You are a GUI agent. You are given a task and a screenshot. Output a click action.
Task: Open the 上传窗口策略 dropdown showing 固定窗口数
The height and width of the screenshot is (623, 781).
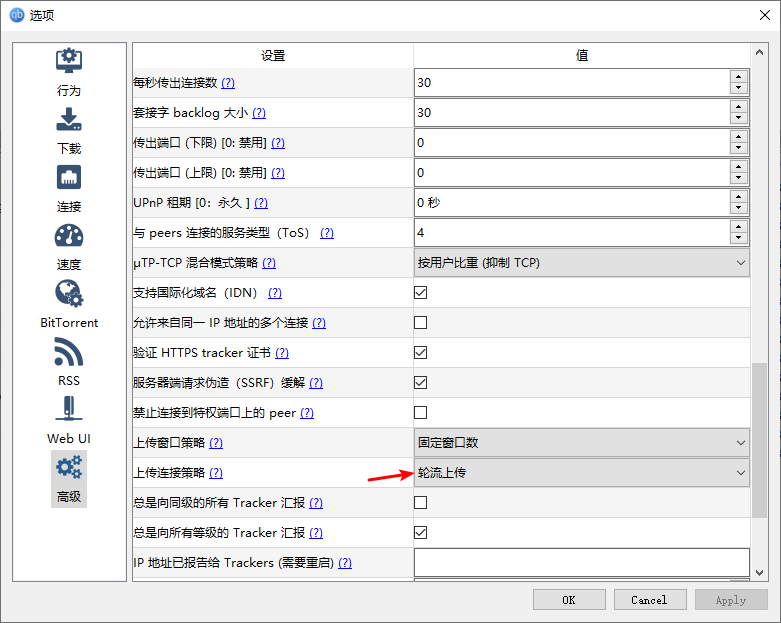pyautogui.click(x=581, y=443)
